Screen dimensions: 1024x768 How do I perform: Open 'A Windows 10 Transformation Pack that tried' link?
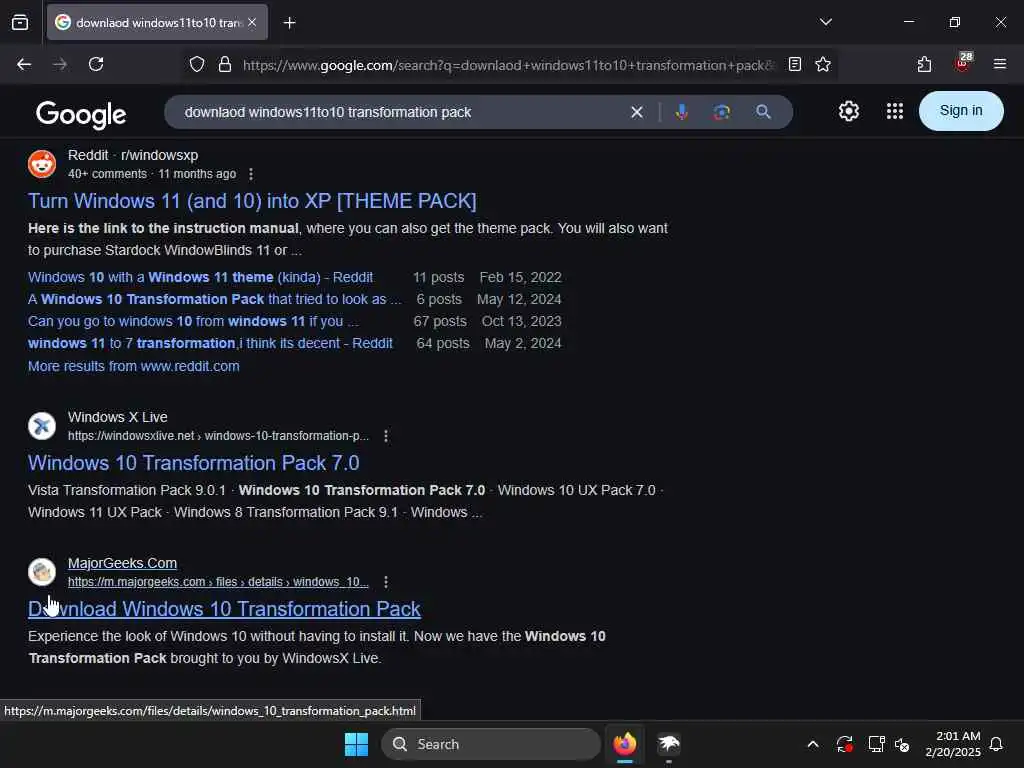(215, 300)
